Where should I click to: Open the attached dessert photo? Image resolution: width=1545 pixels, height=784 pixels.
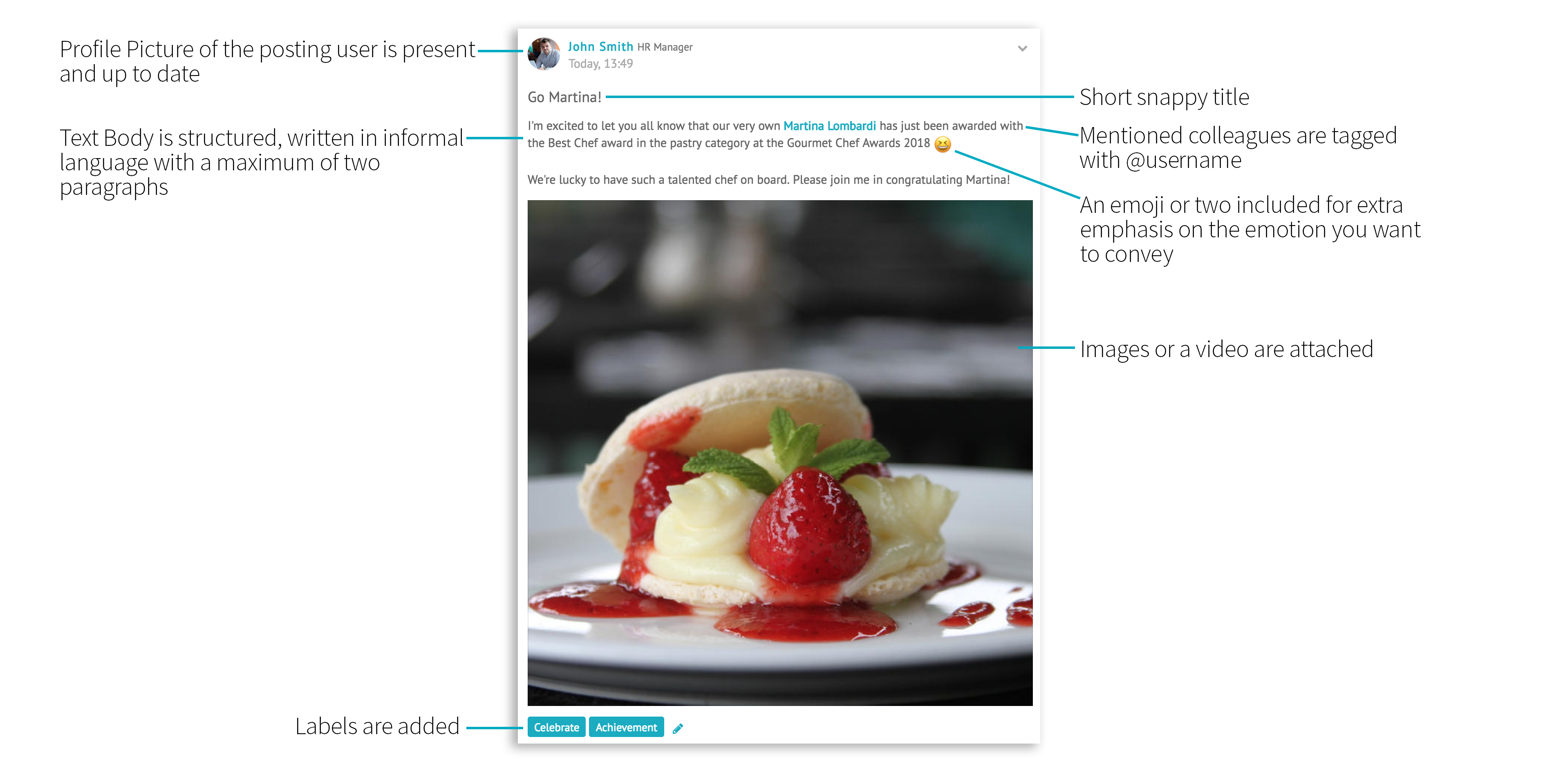(780, 453)
